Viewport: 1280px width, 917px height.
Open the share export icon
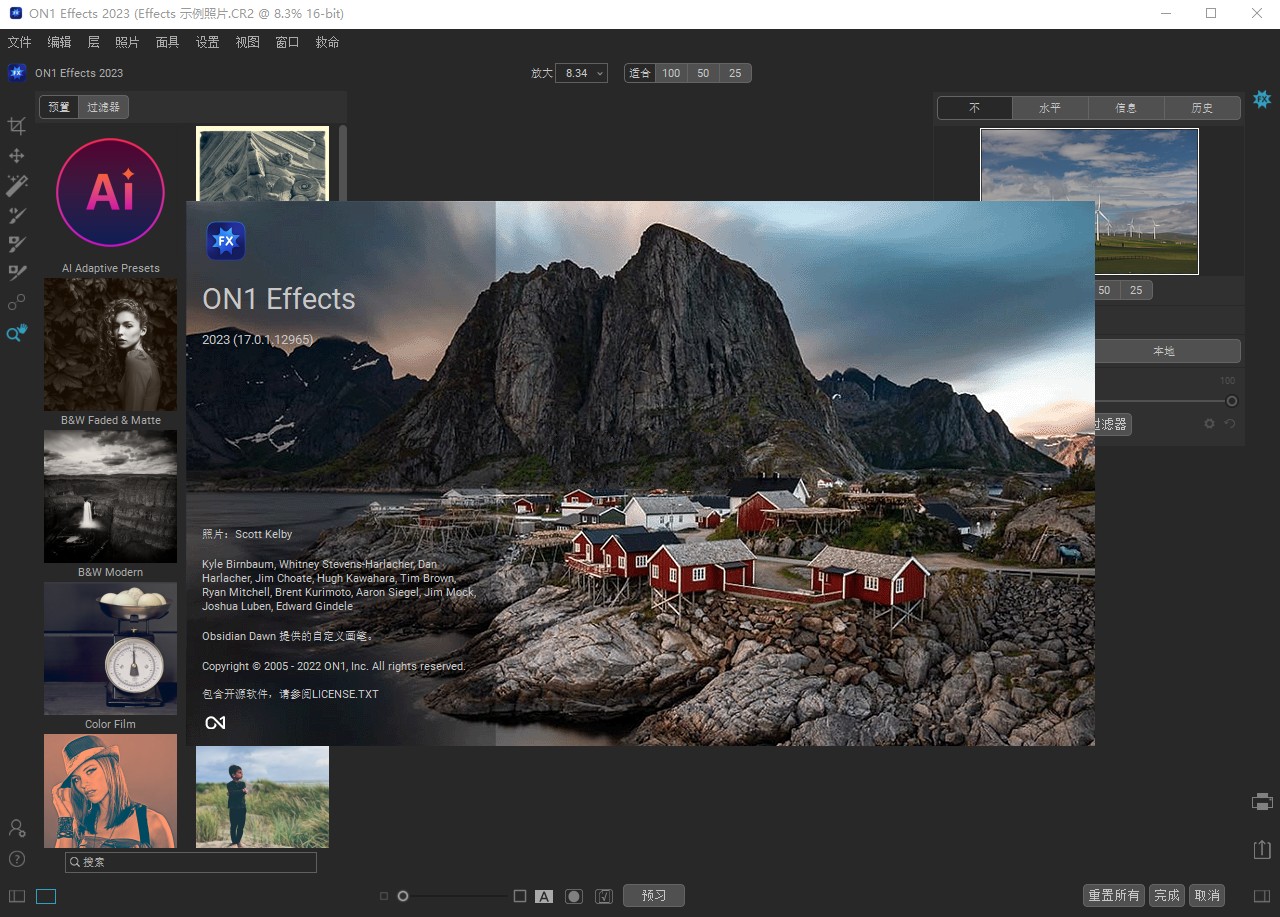[1262, 849]
